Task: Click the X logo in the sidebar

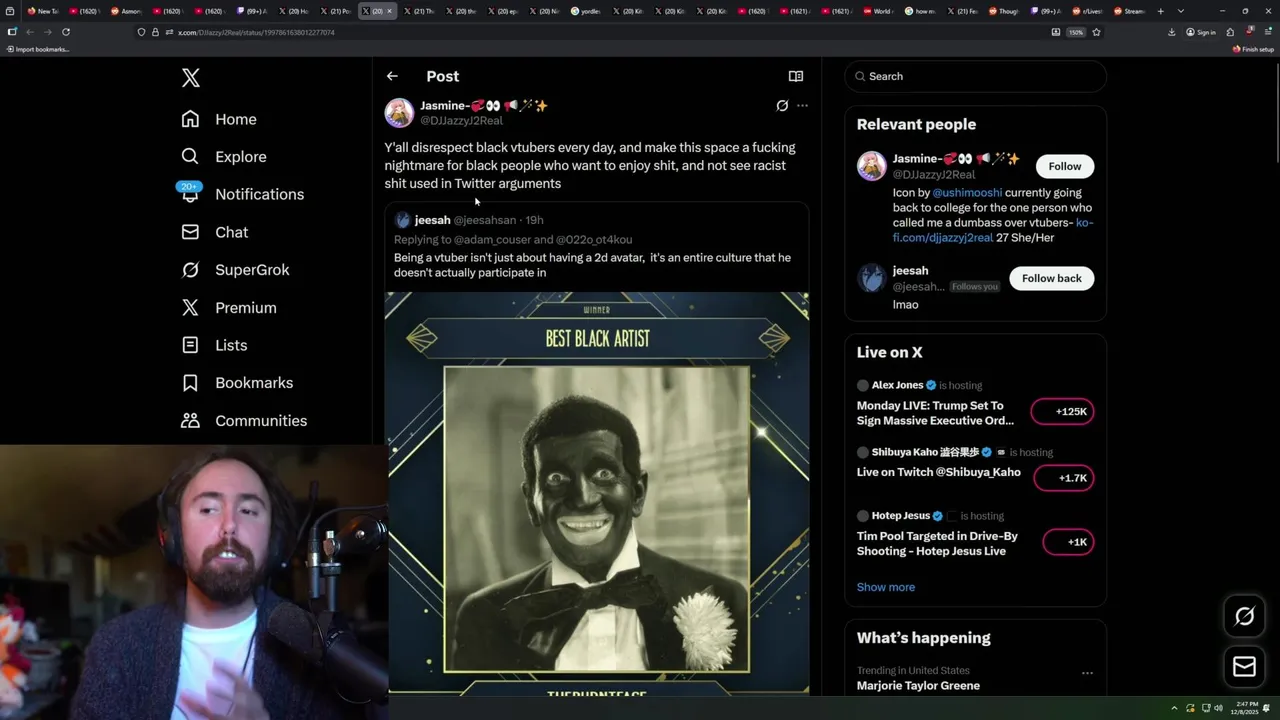Action: [x=190, y=78]
